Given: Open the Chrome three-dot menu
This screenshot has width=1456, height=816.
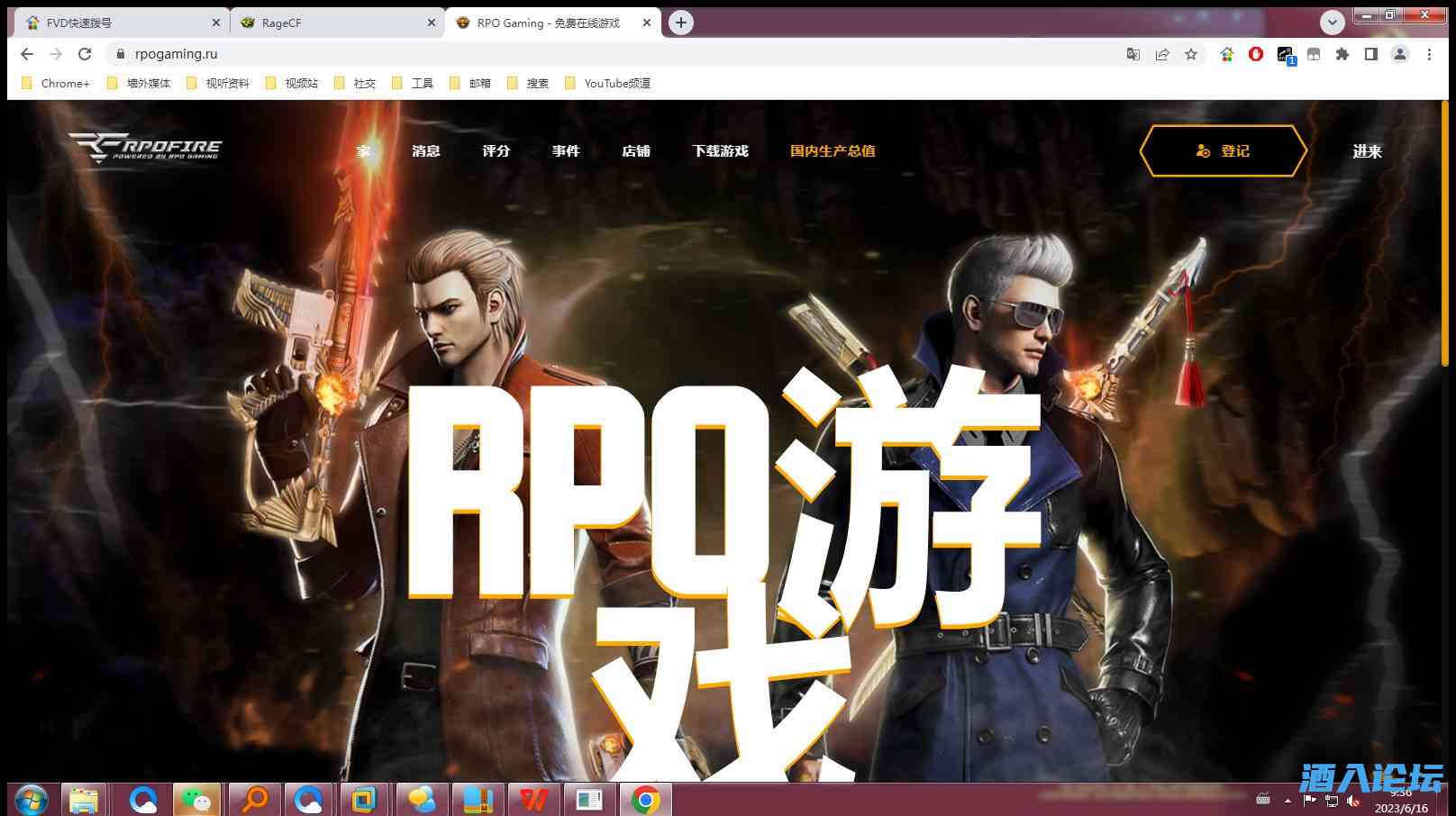Looking at the screenshot, I should coord(1429,54).
